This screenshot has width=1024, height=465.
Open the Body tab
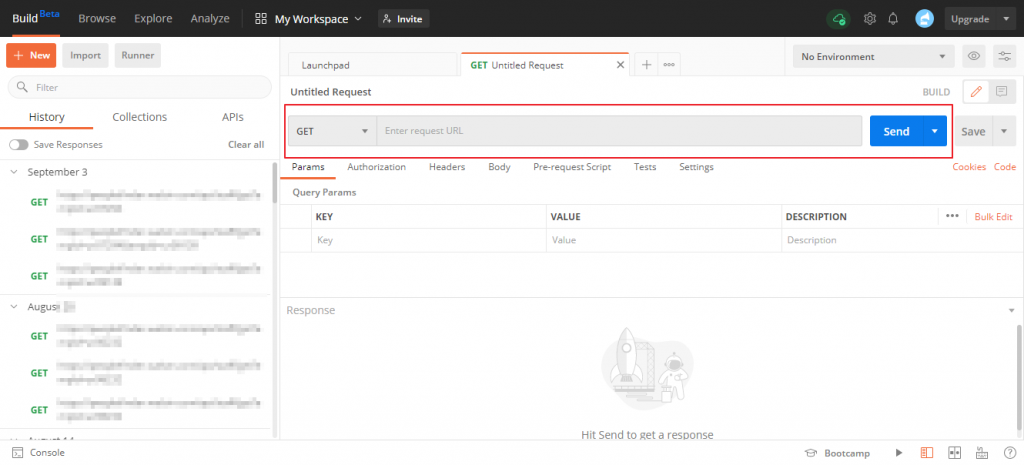click(499, 167)
